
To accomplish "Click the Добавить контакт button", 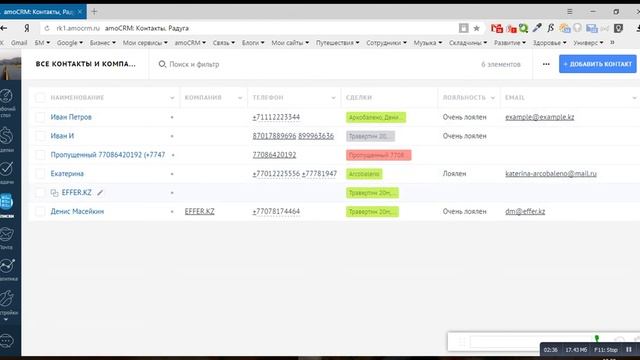I will (598, 64).
